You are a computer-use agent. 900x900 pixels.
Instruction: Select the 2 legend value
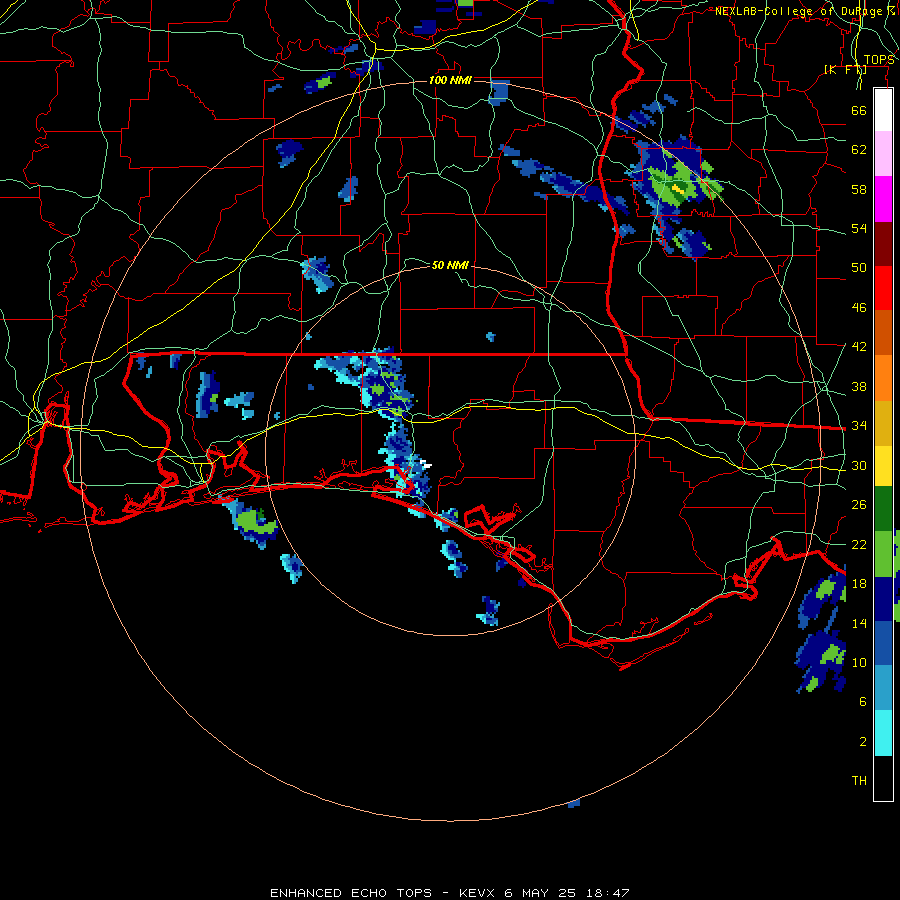[862, 742]
